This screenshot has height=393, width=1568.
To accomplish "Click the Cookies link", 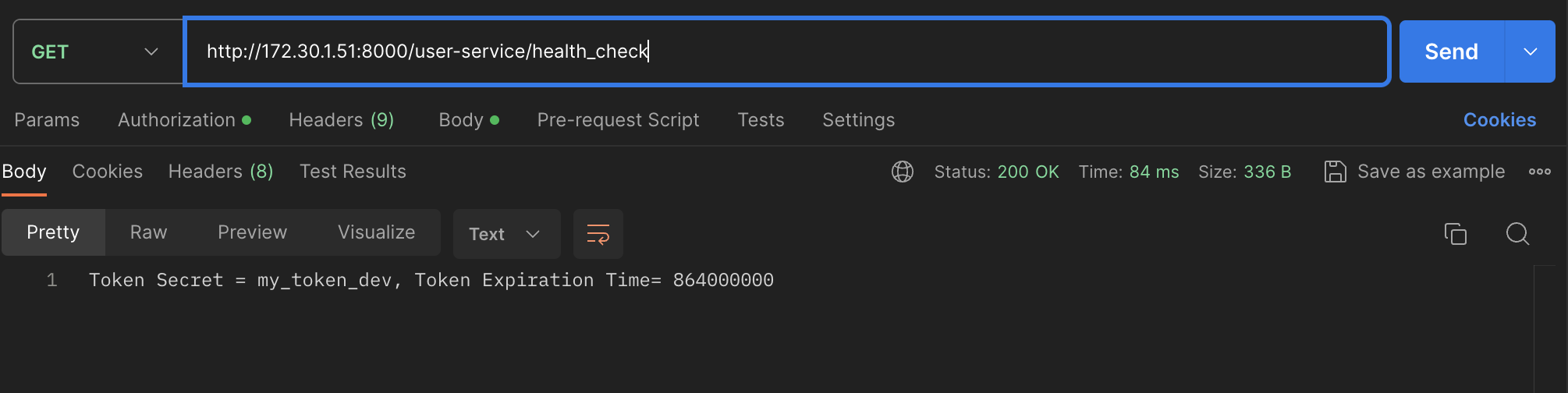I will coord(1499,120).
